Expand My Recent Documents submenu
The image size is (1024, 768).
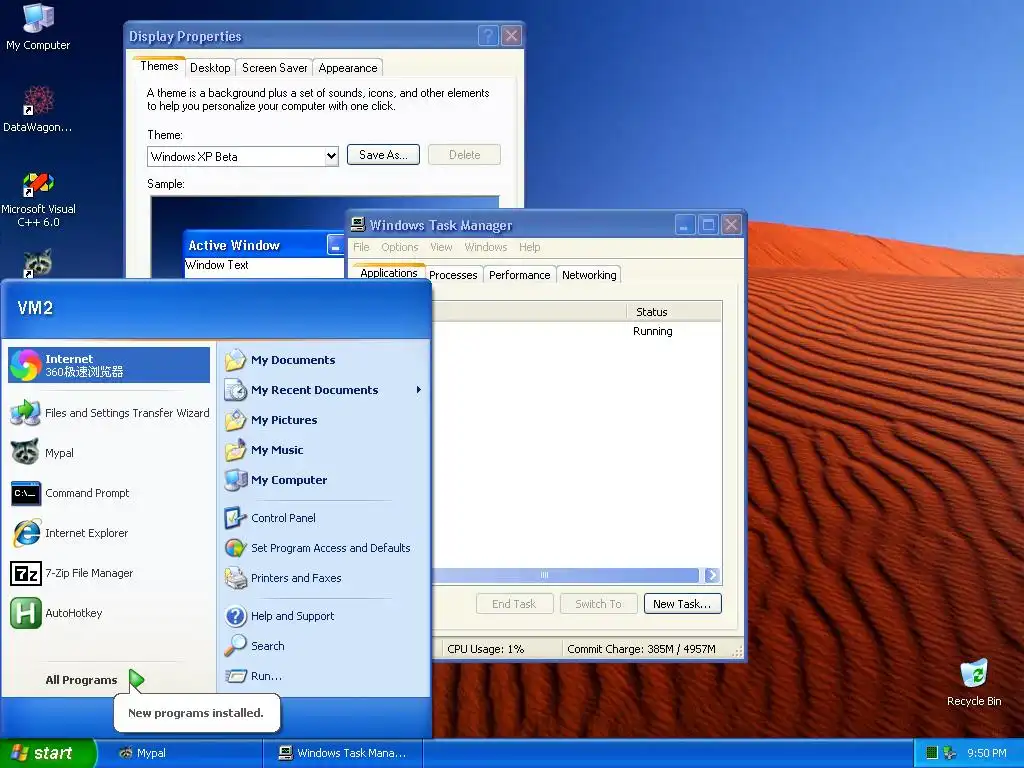click(x=323, y=390)
